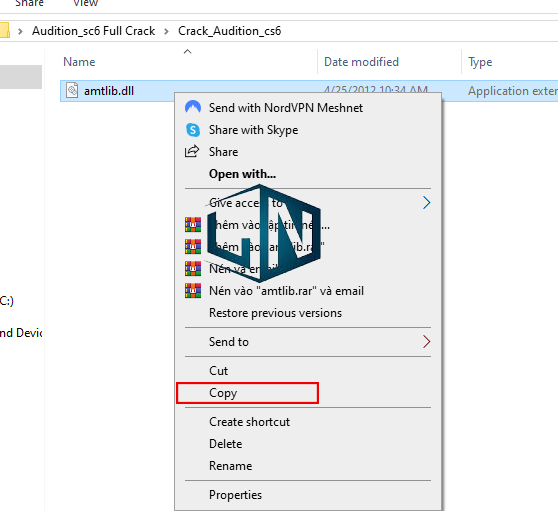Go to Audition_sc6 Full Crack breadcrumb
The height and width of the screenshot is (511, 558).
[x=94, y=31]
